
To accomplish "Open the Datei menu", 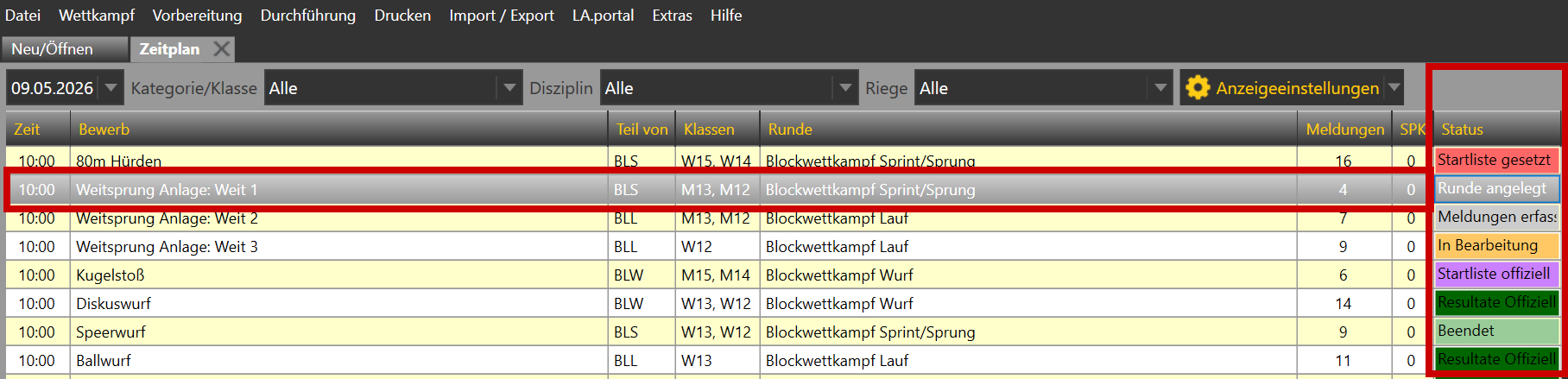I will pos(22,16).
